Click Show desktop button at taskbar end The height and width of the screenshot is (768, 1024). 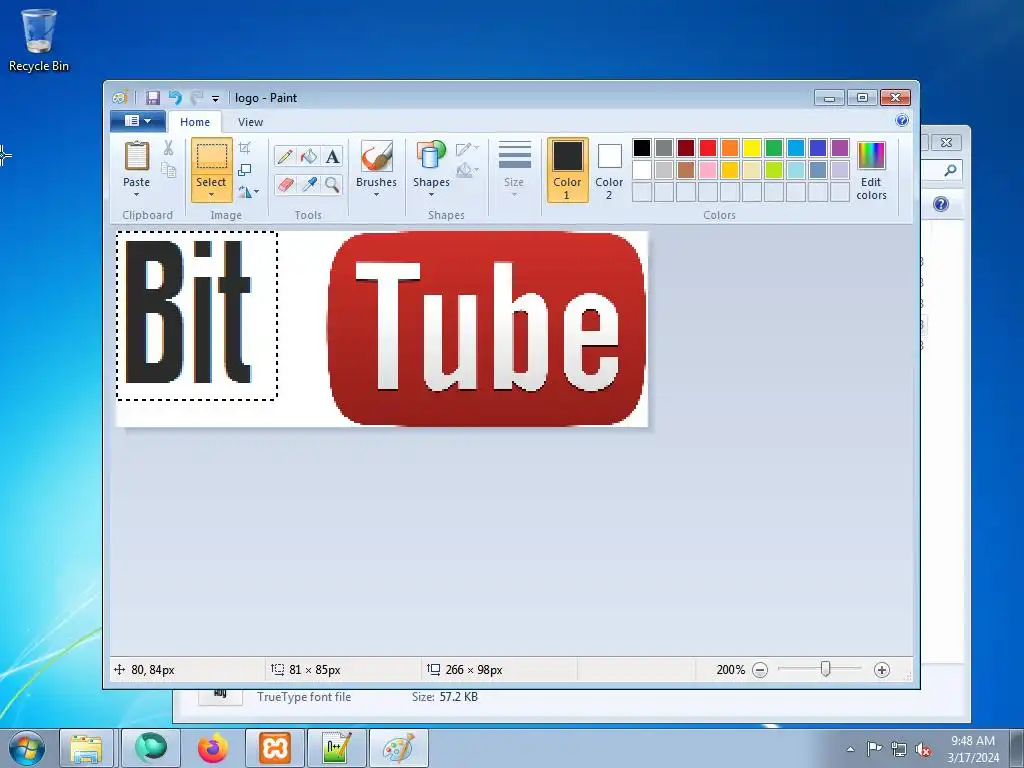tap(1017, 748)
